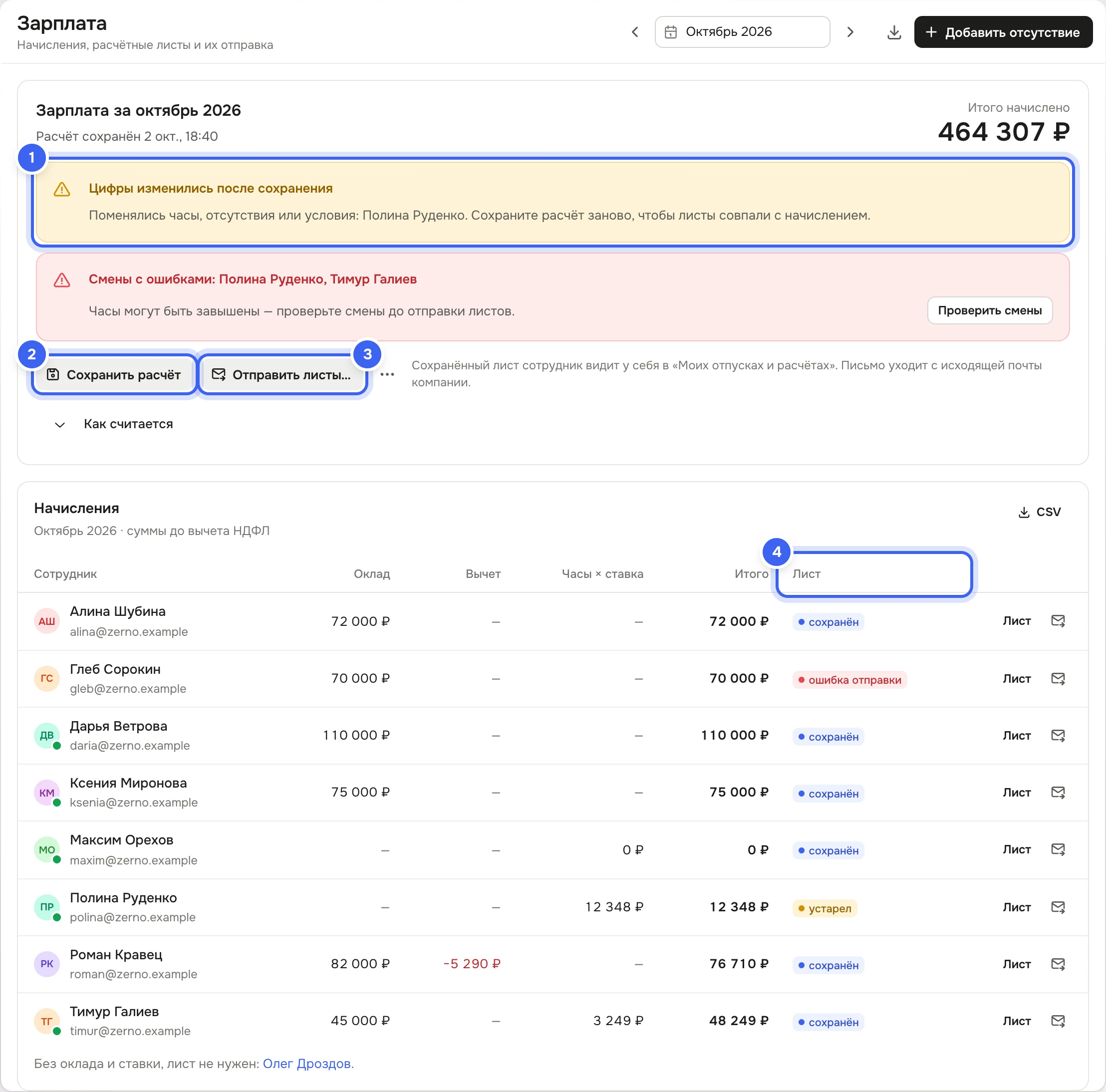Click the Часы × ставка column header
This screenshot has height=1092, width=1106.
pyautogui.click(x=602, y=573)
